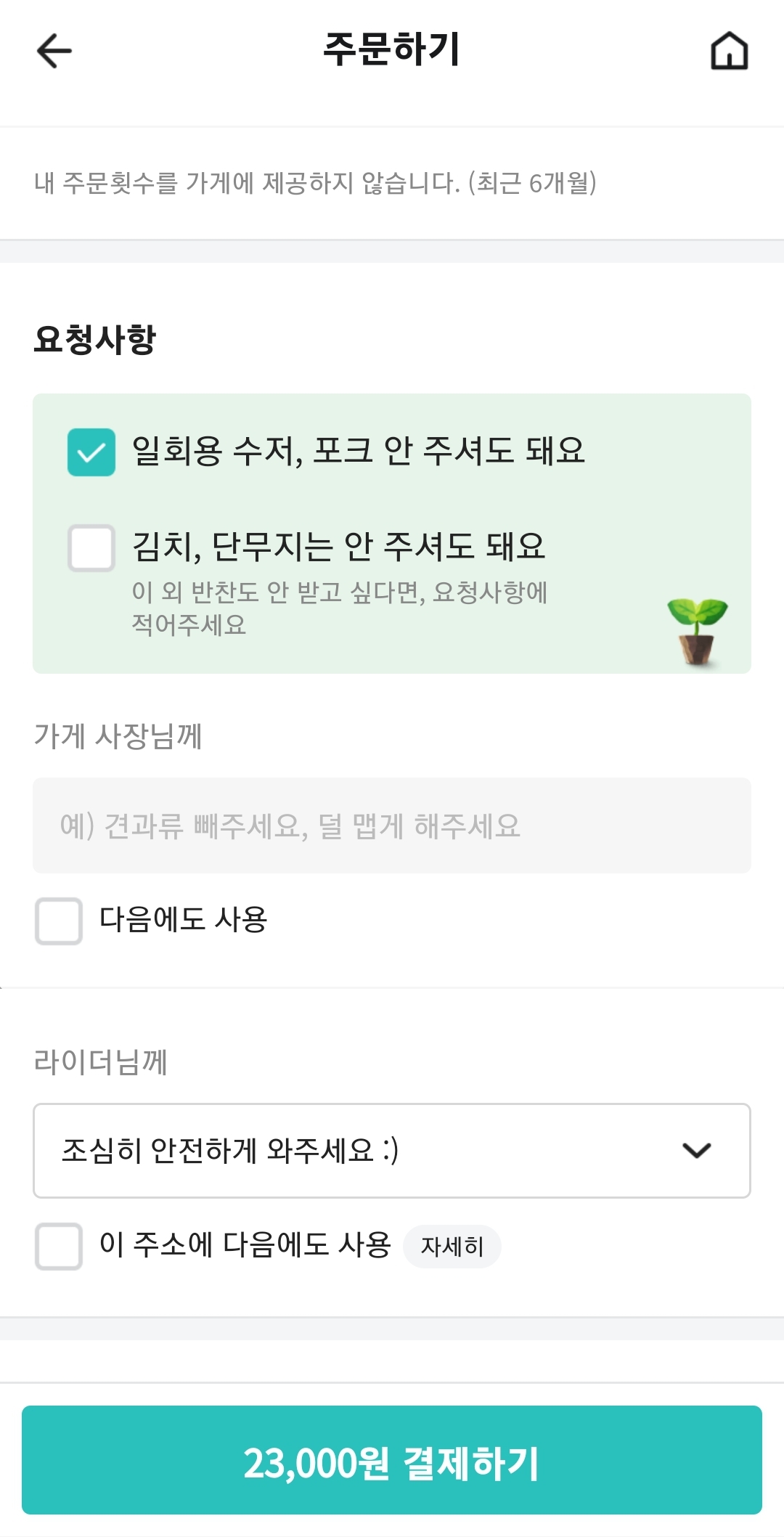Image resolution: width=784 pixels, height=1537 pixels.
Task: Click the 라이더님께 label
Action: 101,1061
